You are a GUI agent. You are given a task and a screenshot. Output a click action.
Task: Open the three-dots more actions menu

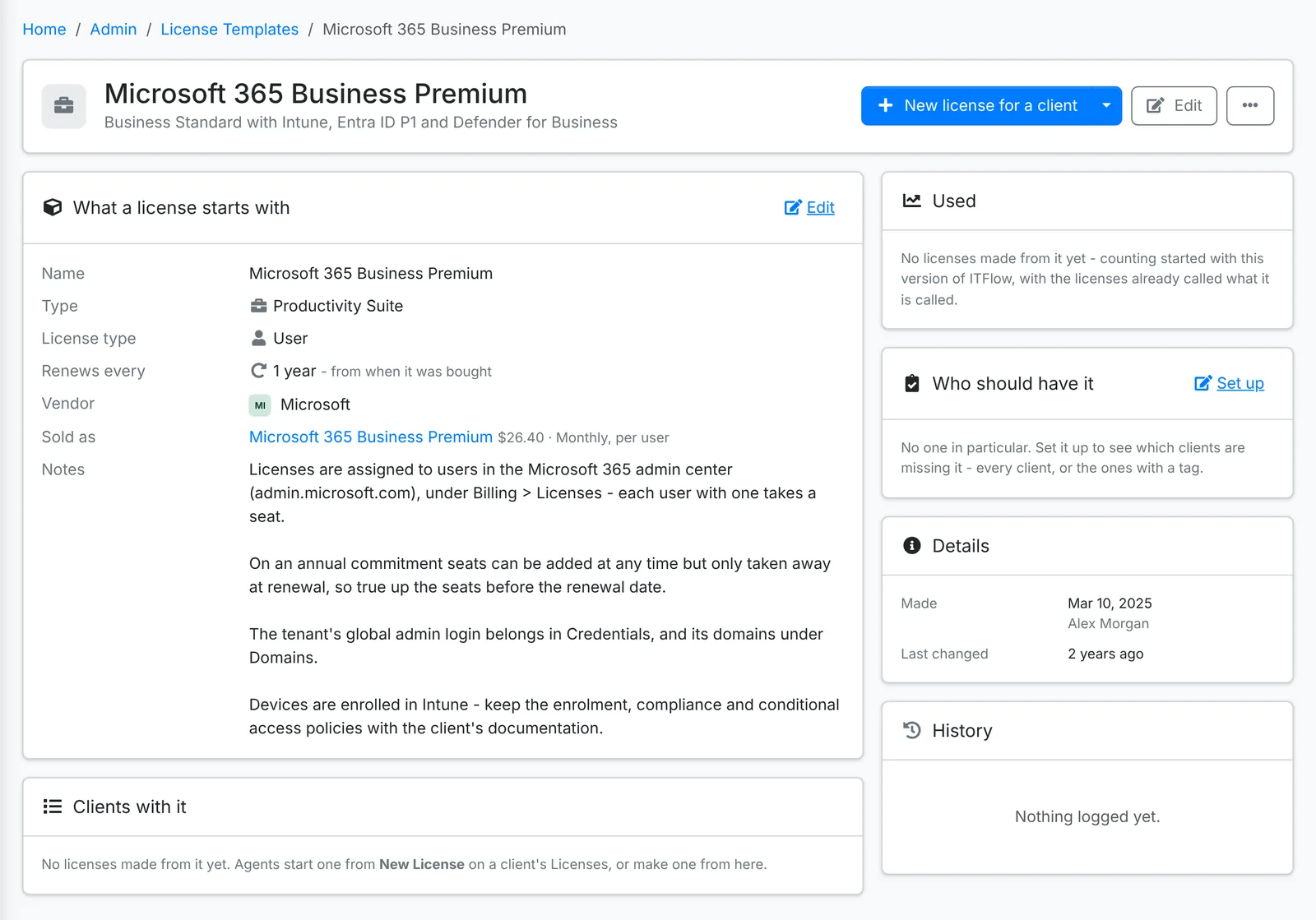pyautogui.click(x=1250, y=105)
